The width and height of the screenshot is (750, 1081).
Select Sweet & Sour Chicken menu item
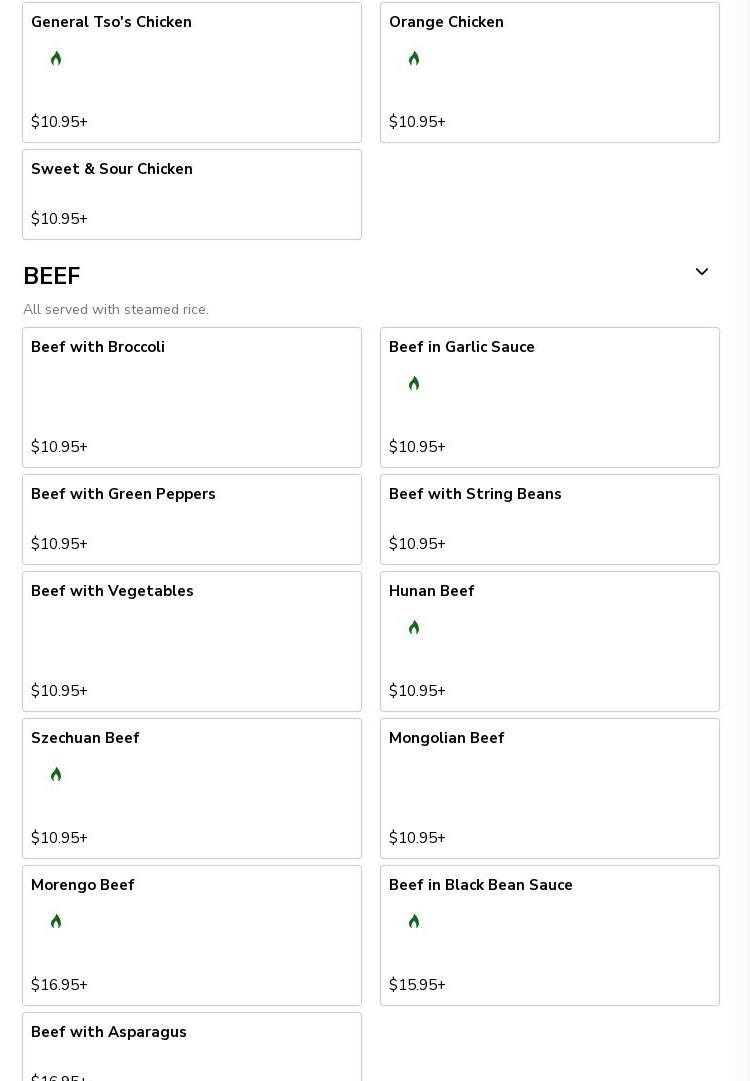point(192,194)
